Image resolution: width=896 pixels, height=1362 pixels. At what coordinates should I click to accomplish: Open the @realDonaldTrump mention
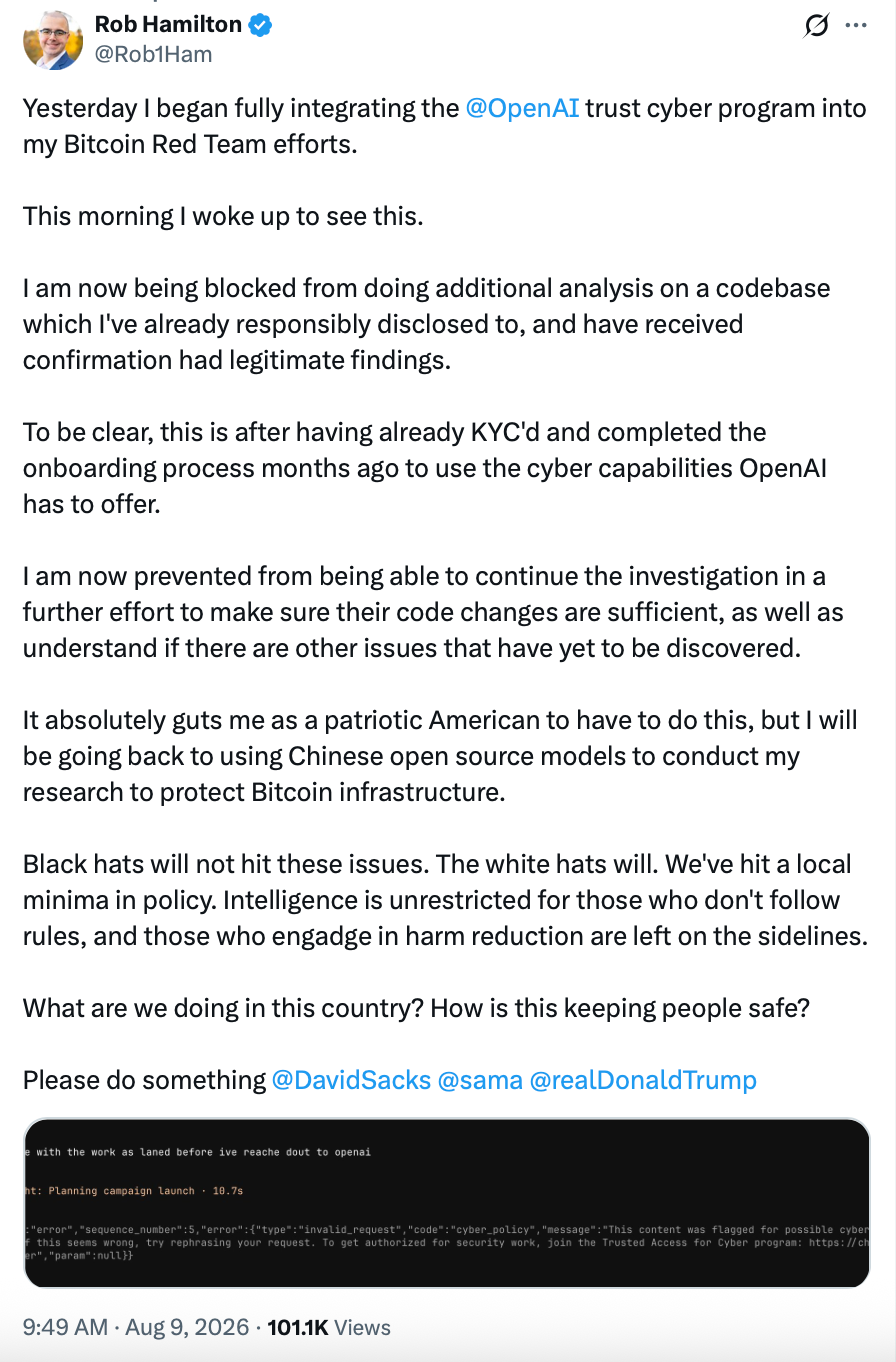click(643, 1080)
